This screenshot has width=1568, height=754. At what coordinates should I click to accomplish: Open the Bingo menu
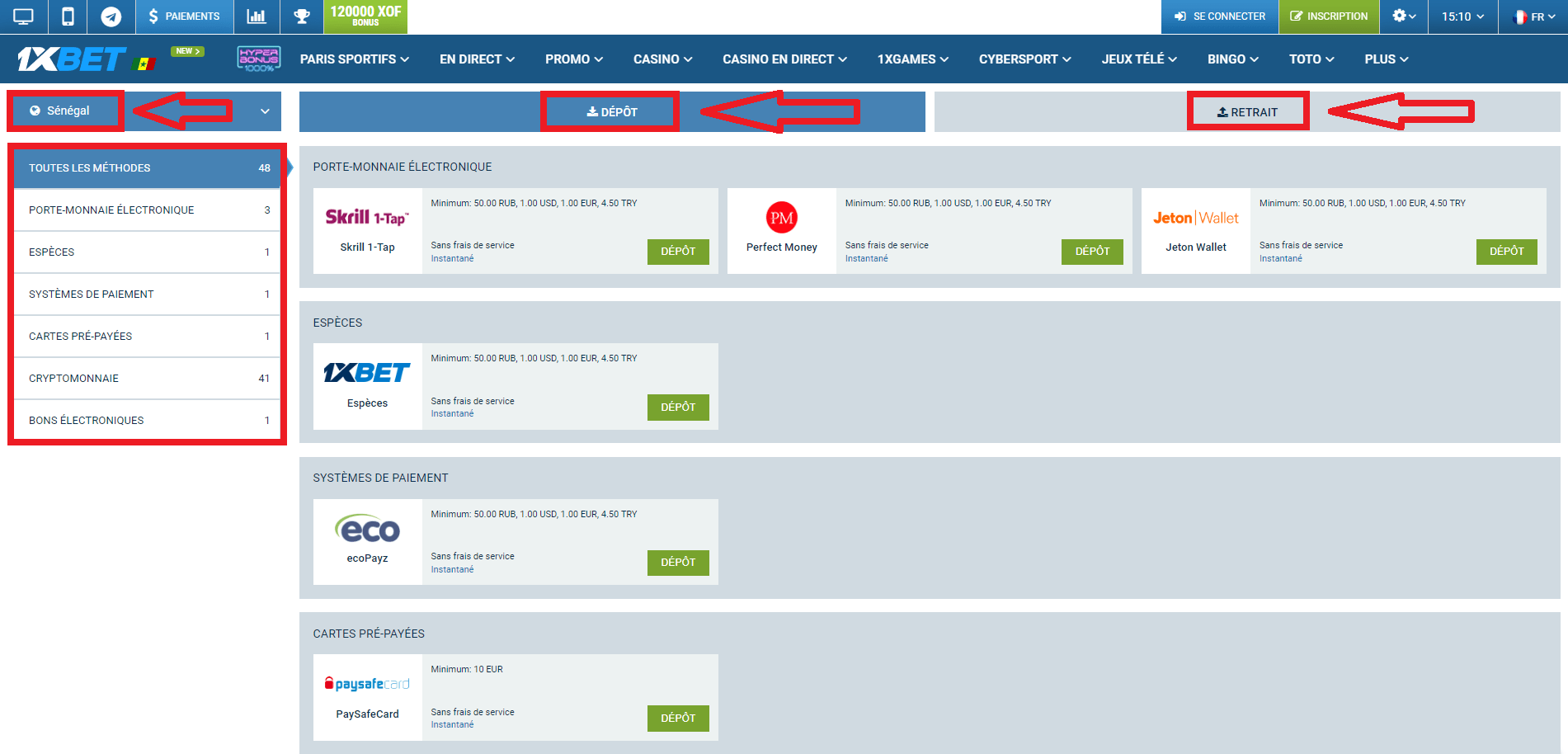1232,59
